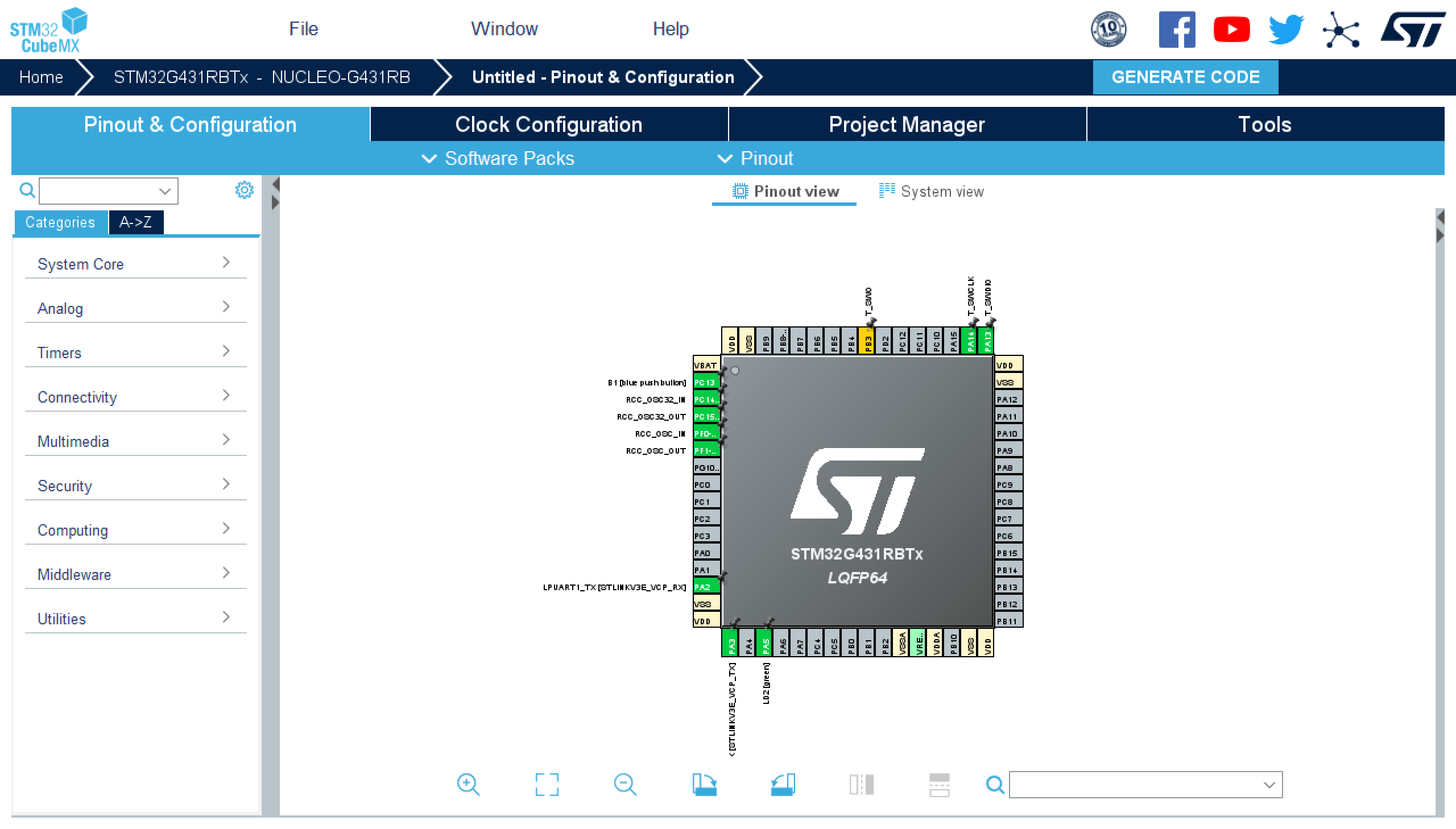Screen dimensions: 1456x829
Task: Click the STM32CubeMX logo
Action: tap(49, 30)
